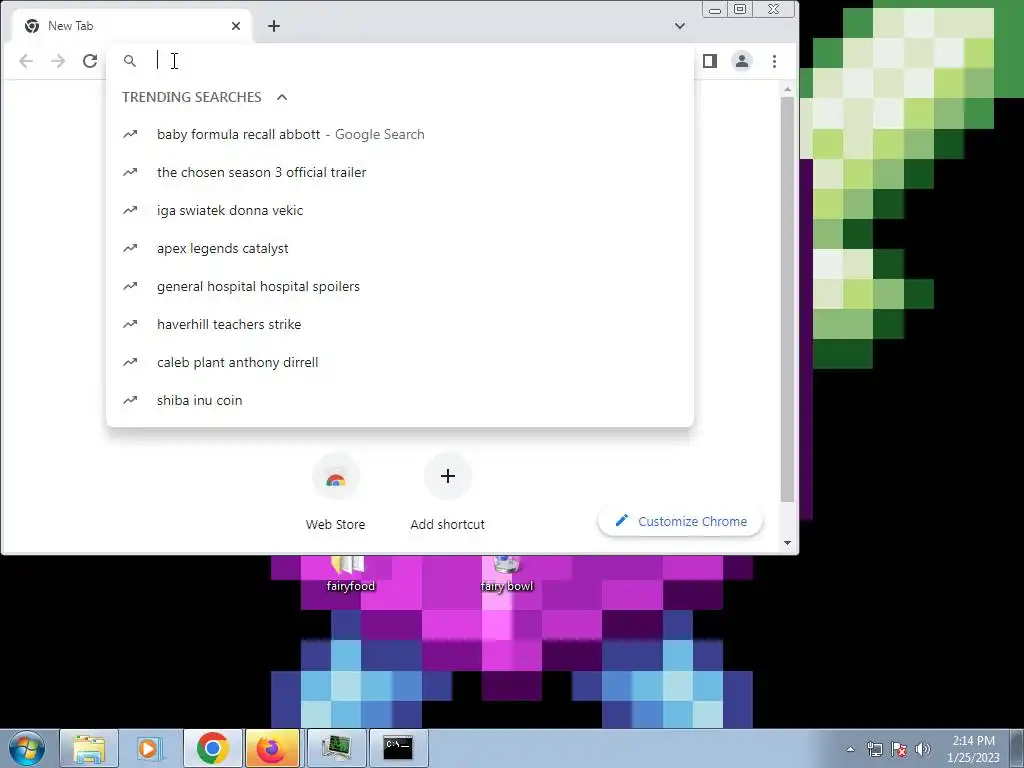Search baby formula recall abbott suggestion
This screenshot has width=1024, height=768.
tap(400, 135)
